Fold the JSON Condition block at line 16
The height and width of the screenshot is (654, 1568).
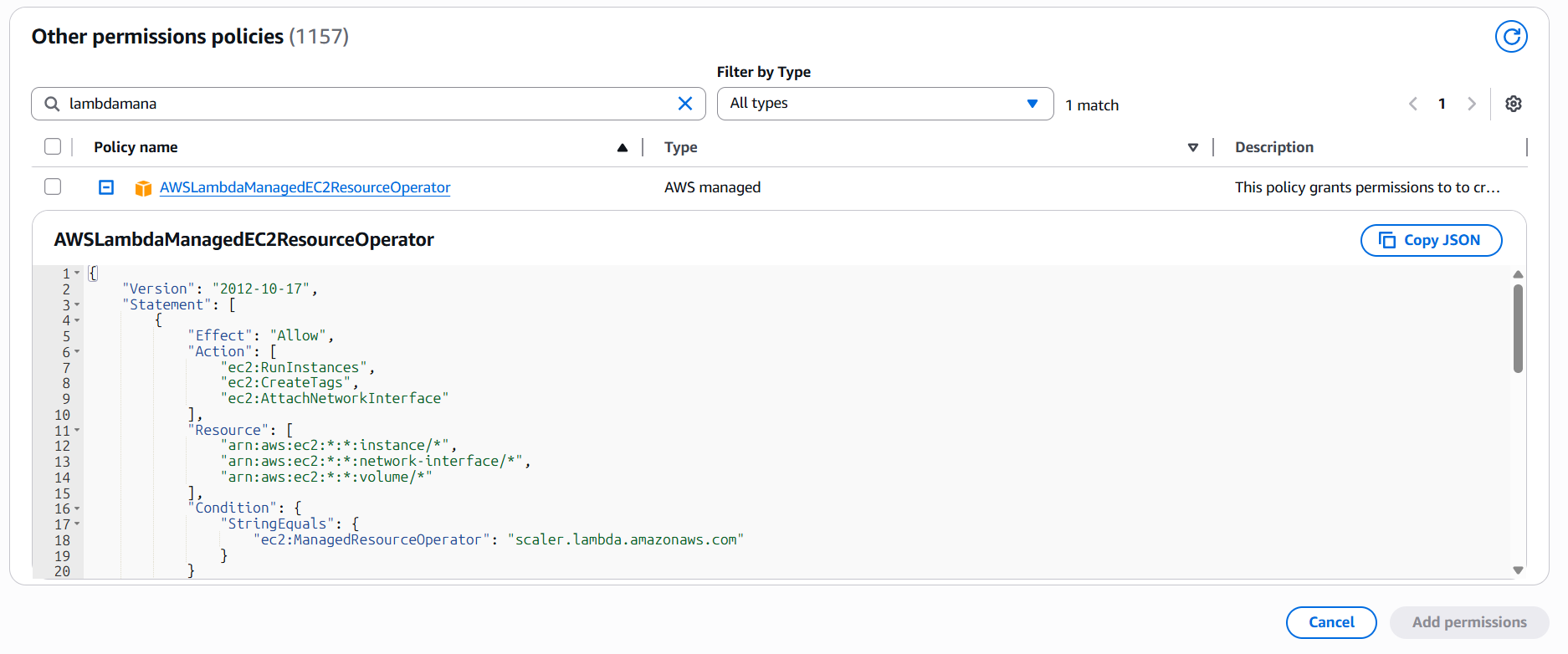pos(77,508)
